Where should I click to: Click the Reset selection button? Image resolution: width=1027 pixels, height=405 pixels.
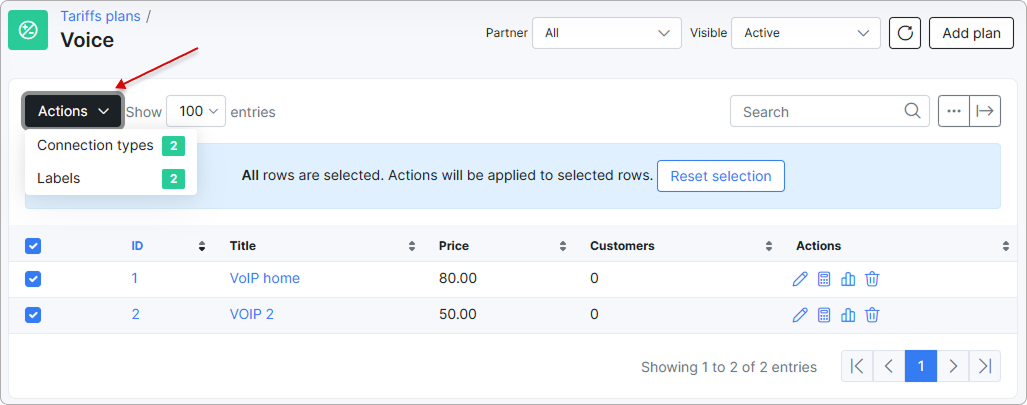[x=720, y=176]
